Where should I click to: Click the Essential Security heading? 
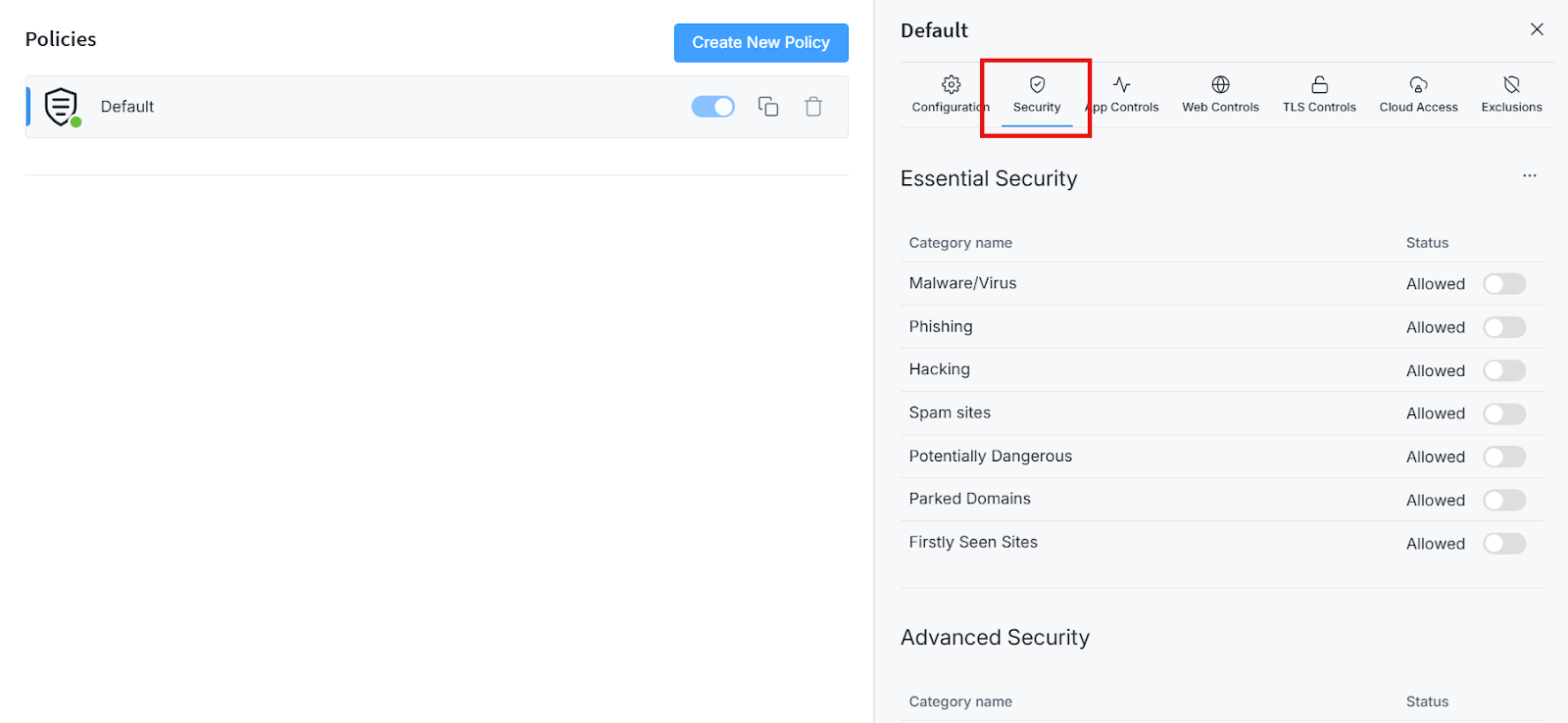pos(989,178)
